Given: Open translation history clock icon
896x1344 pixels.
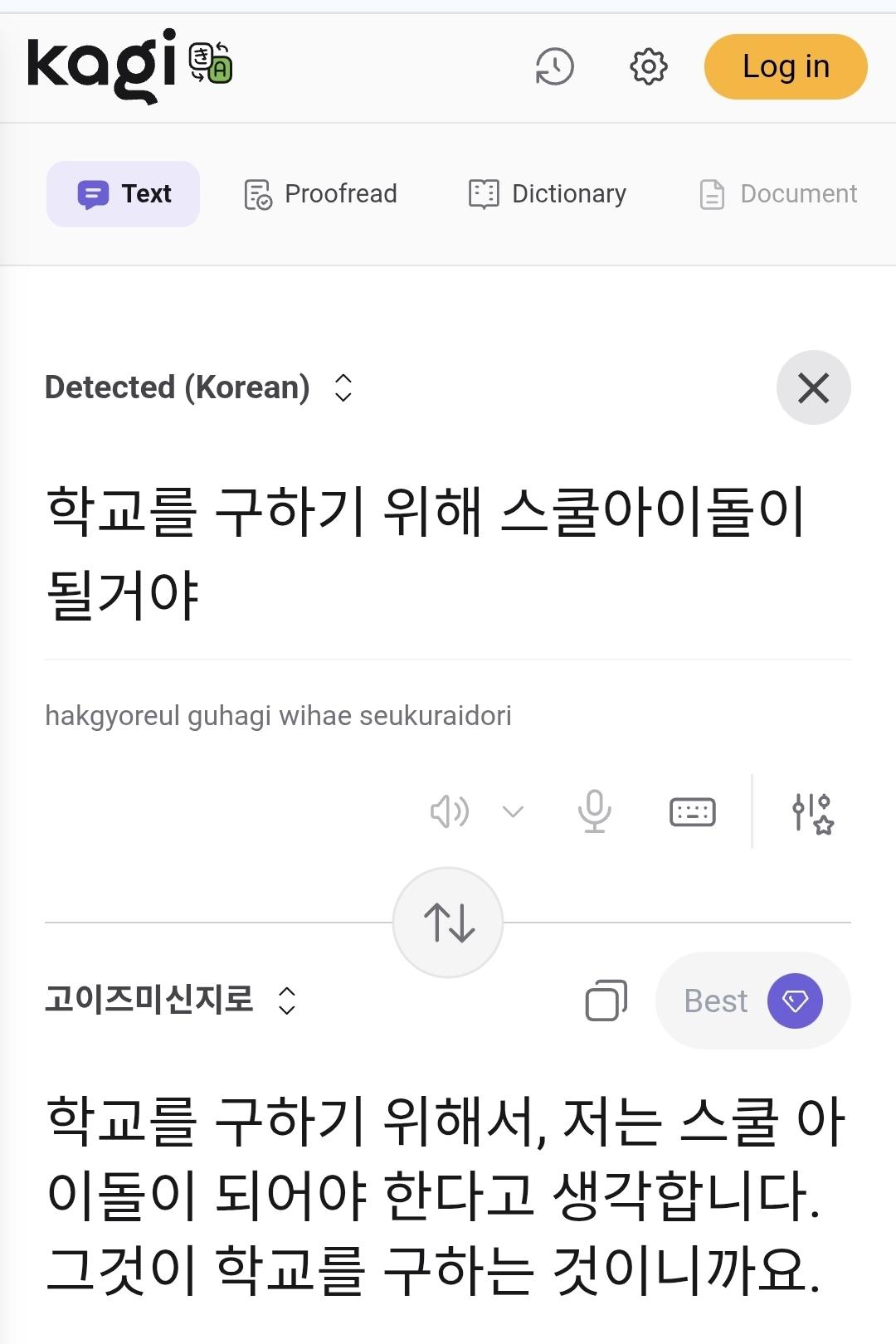Looking at the screenshot, I should pos(554,66).
